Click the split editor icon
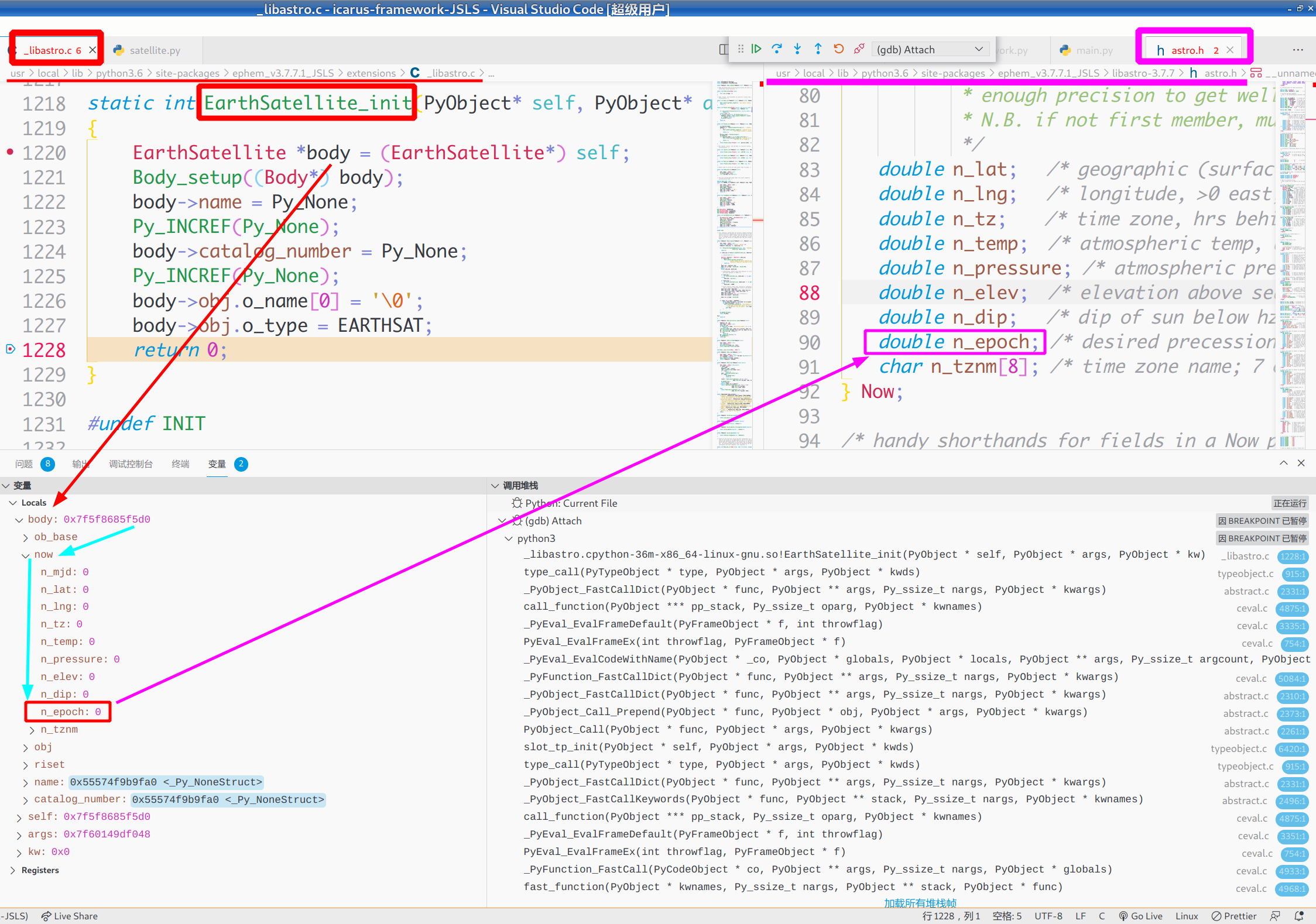 pos(724,49)
